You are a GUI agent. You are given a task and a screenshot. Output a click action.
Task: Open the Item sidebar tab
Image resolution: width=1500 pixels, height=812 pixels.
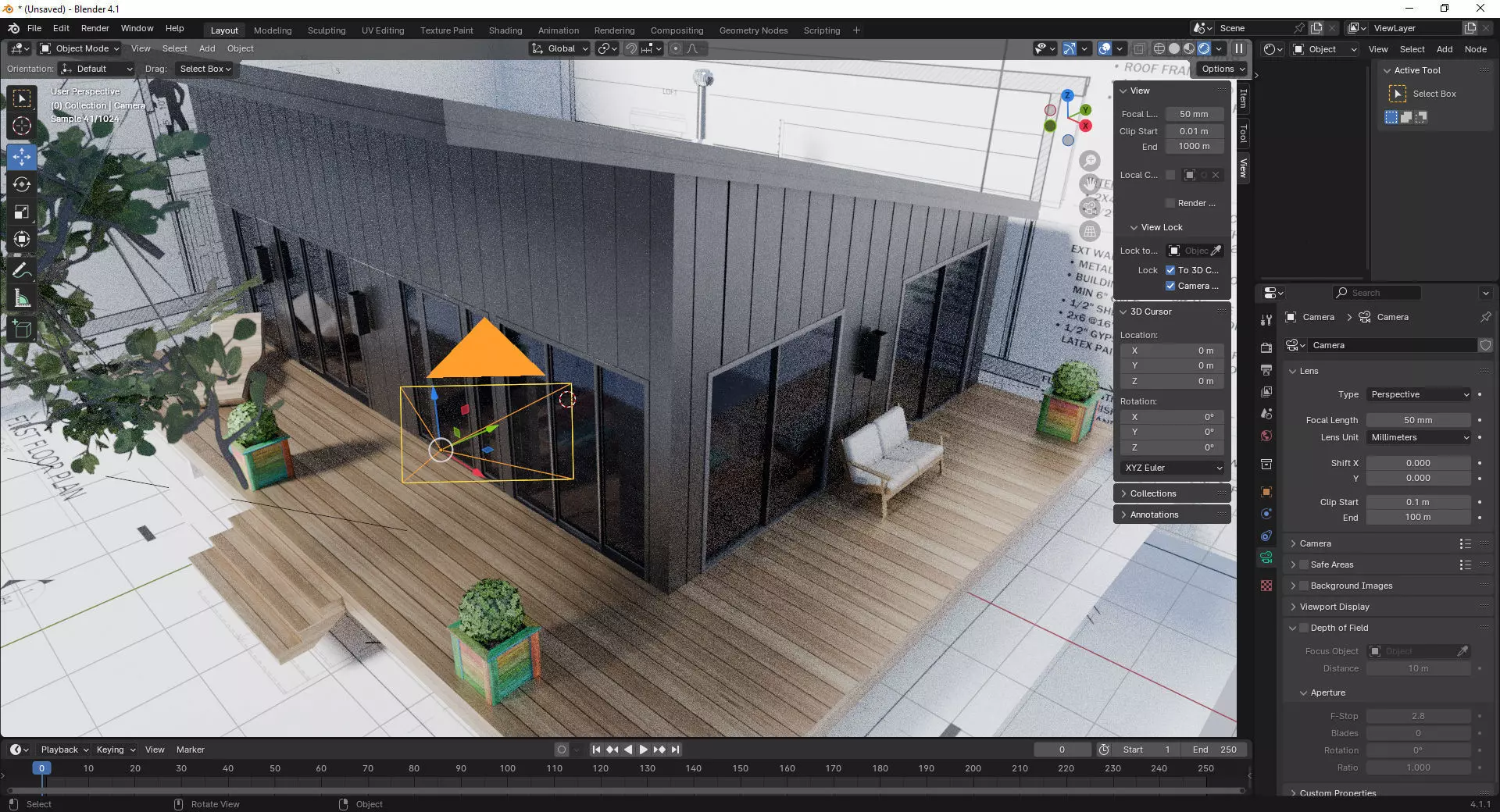(1243, 98)
